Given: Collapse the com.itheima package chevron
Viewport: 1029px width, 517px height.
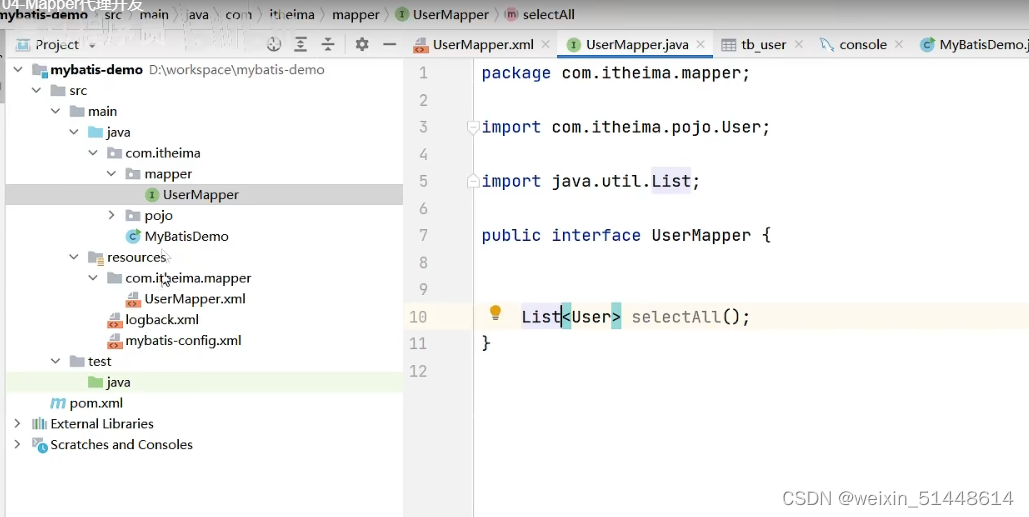Looking at the screenshot, I should pyautogui.click(x=93, y=153).
